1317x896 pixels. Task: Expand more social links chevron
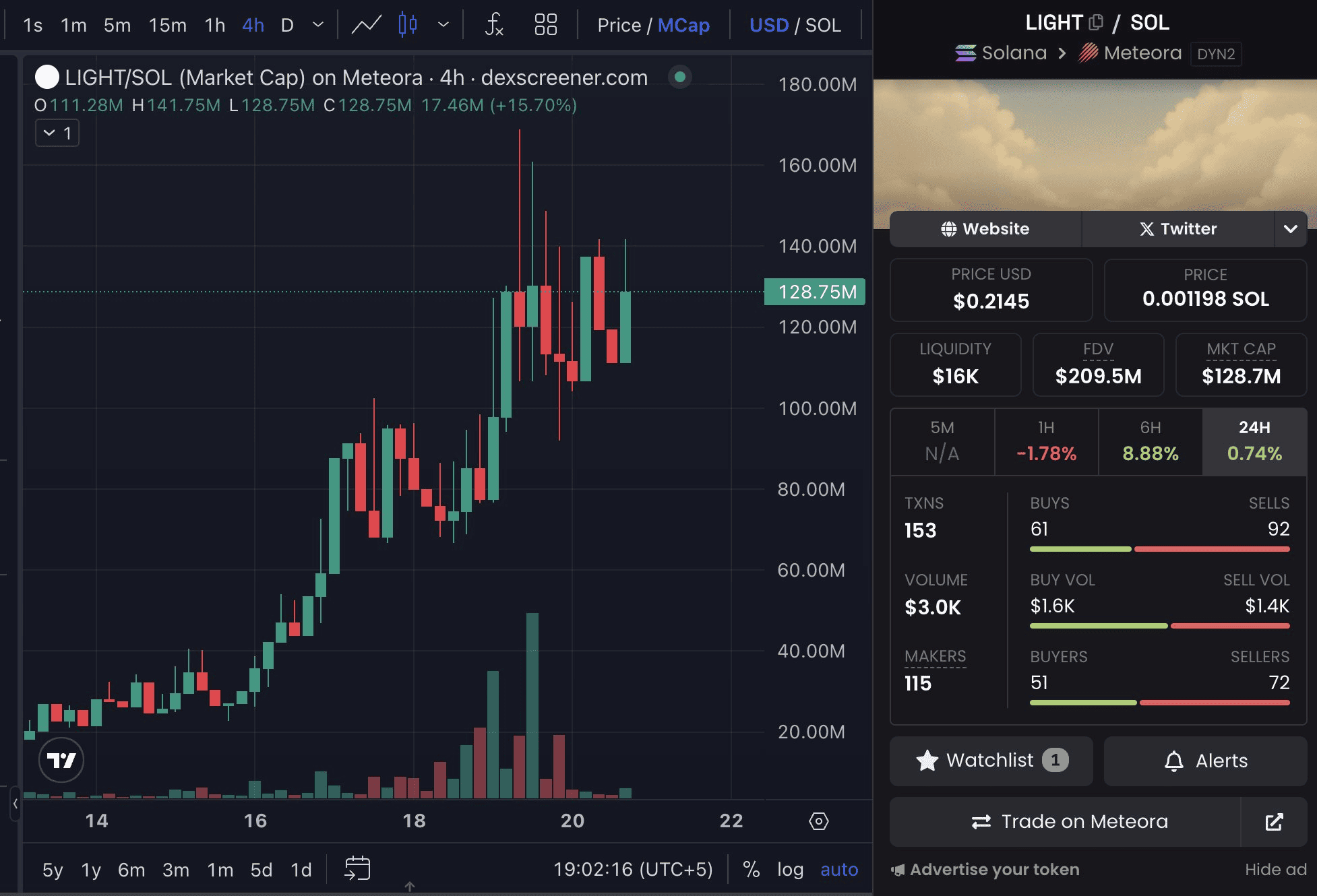click(x=1290, y=229)
